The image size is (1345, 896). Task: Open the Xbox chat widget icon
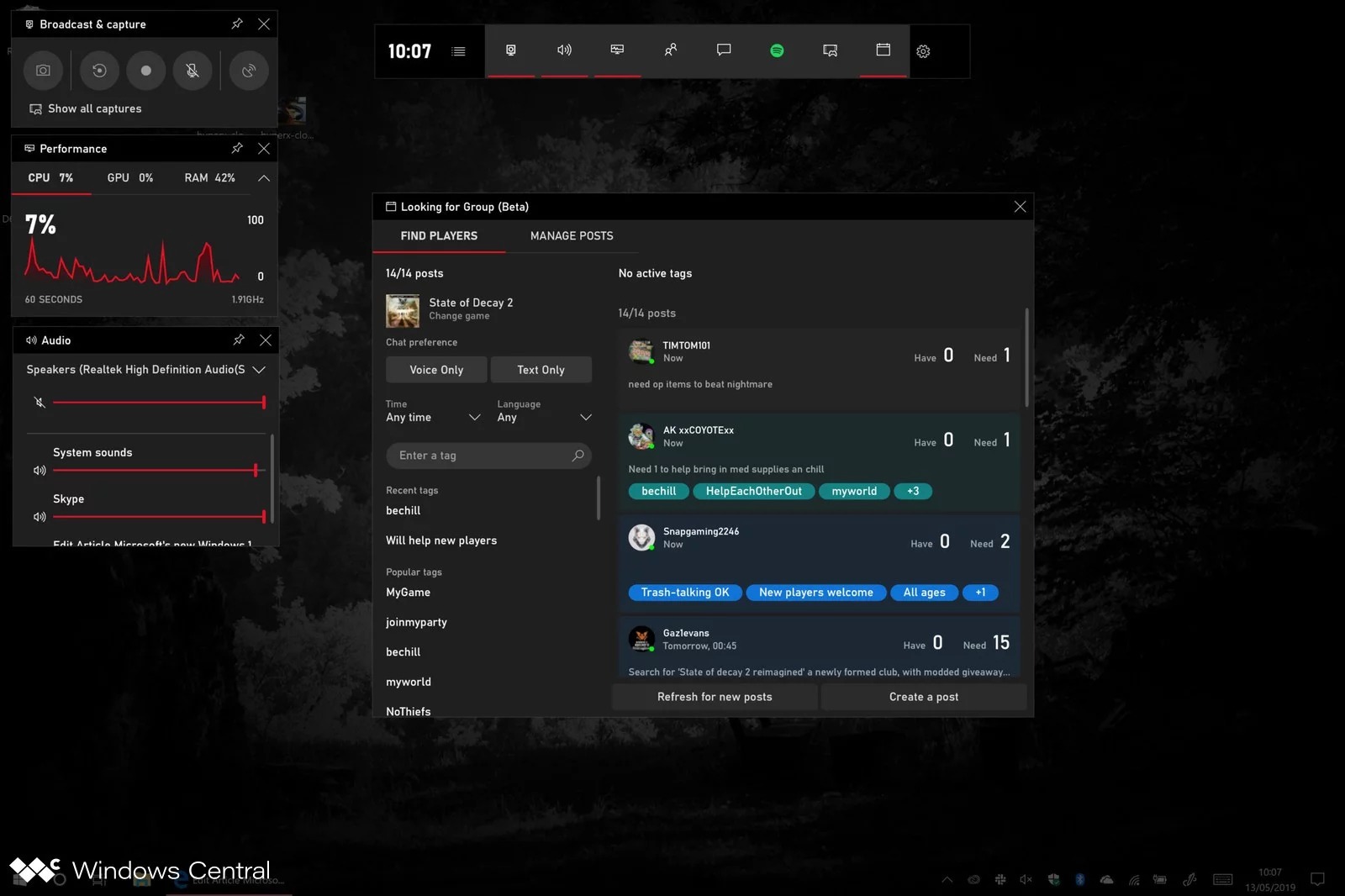click(x=724, y=51)
